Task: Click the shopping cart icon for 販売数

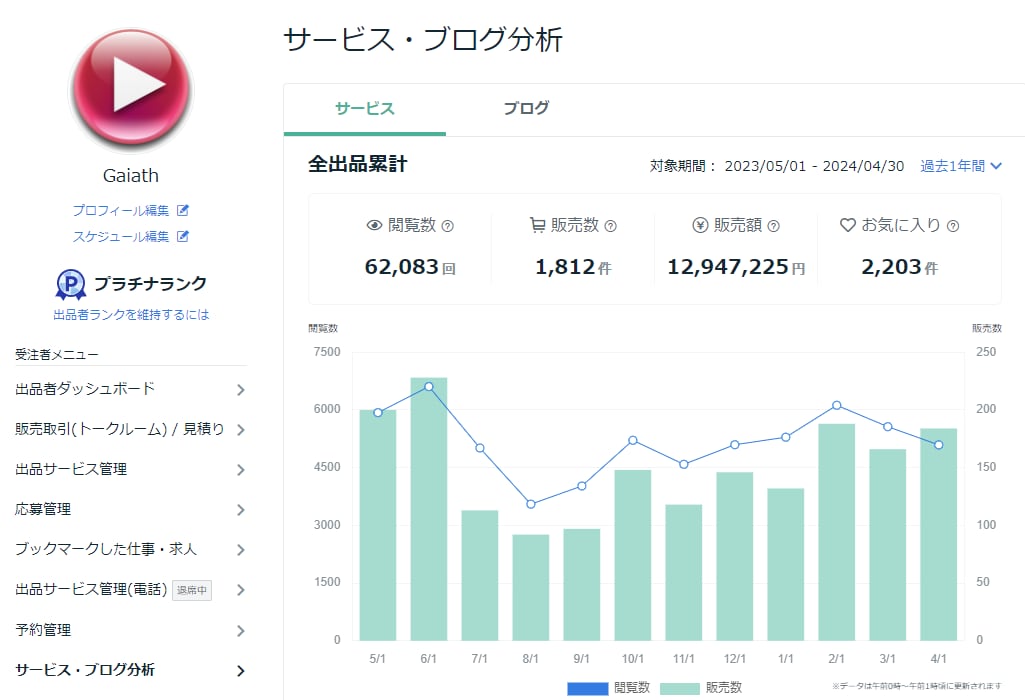Action: tap(537, 225)
